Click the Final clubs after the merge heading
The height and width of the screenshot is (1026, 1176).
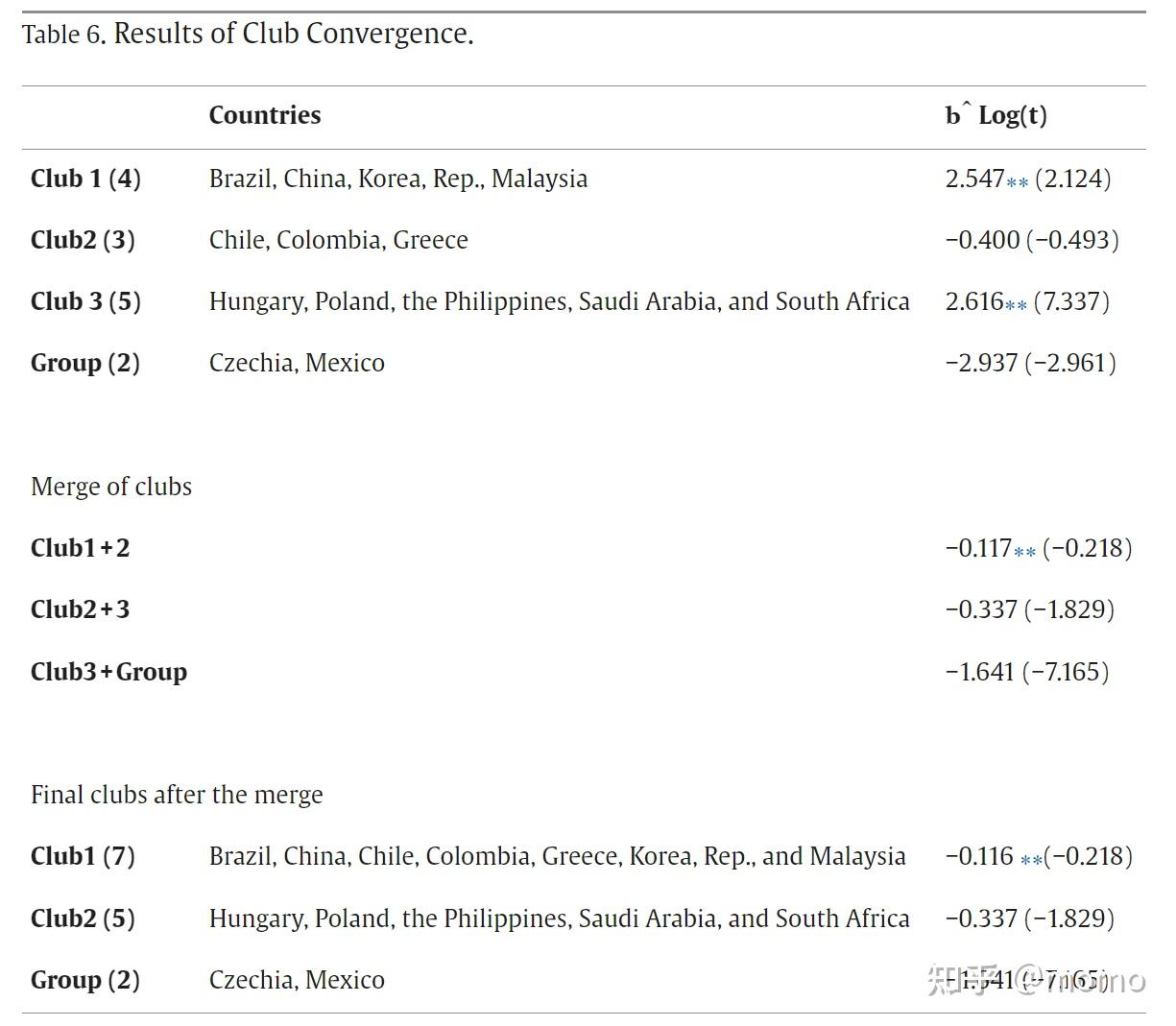pos(177,795)
